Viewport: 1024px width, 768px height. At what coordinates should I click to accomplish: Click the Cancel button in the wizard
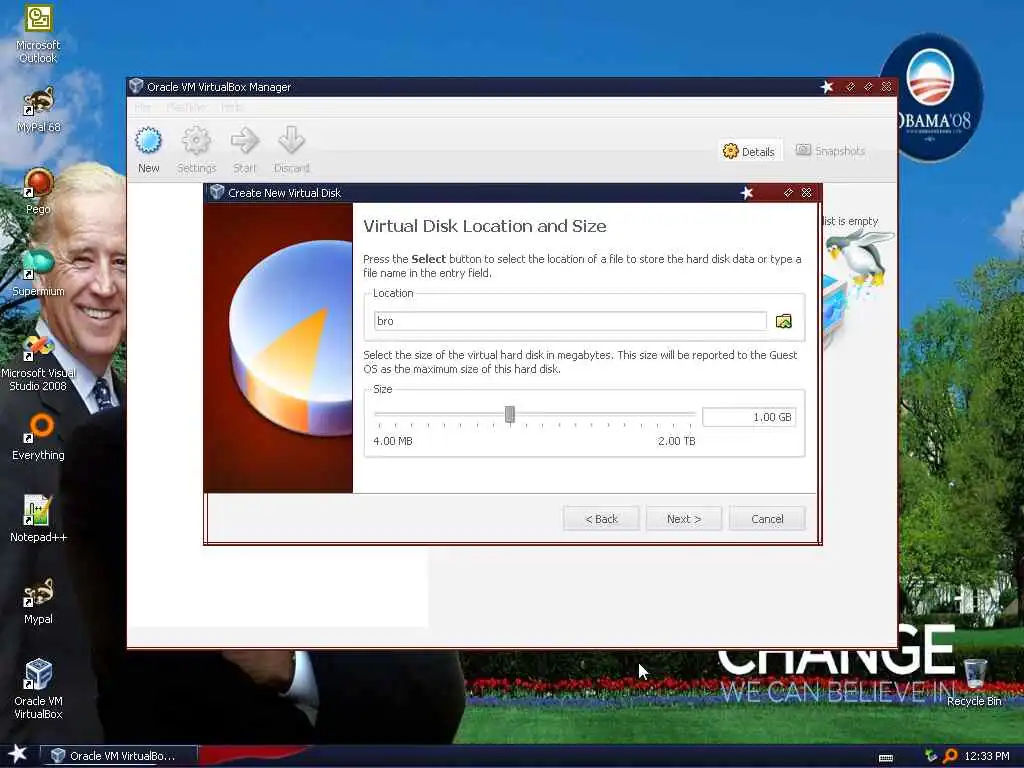pos(767,519)
